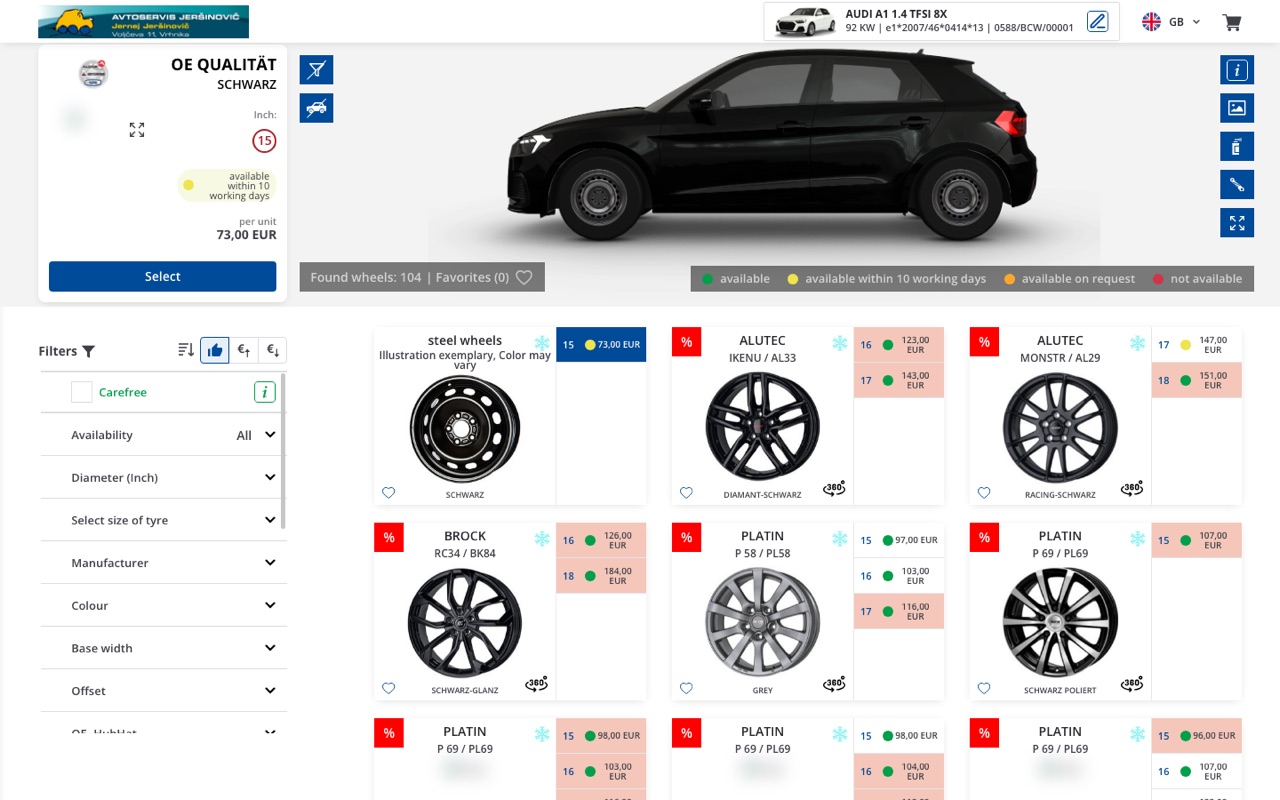1280x800 pixels.
Task: Choose BROCK RC34 18 inch 184,00 EUR
Action: pos(601,576)
